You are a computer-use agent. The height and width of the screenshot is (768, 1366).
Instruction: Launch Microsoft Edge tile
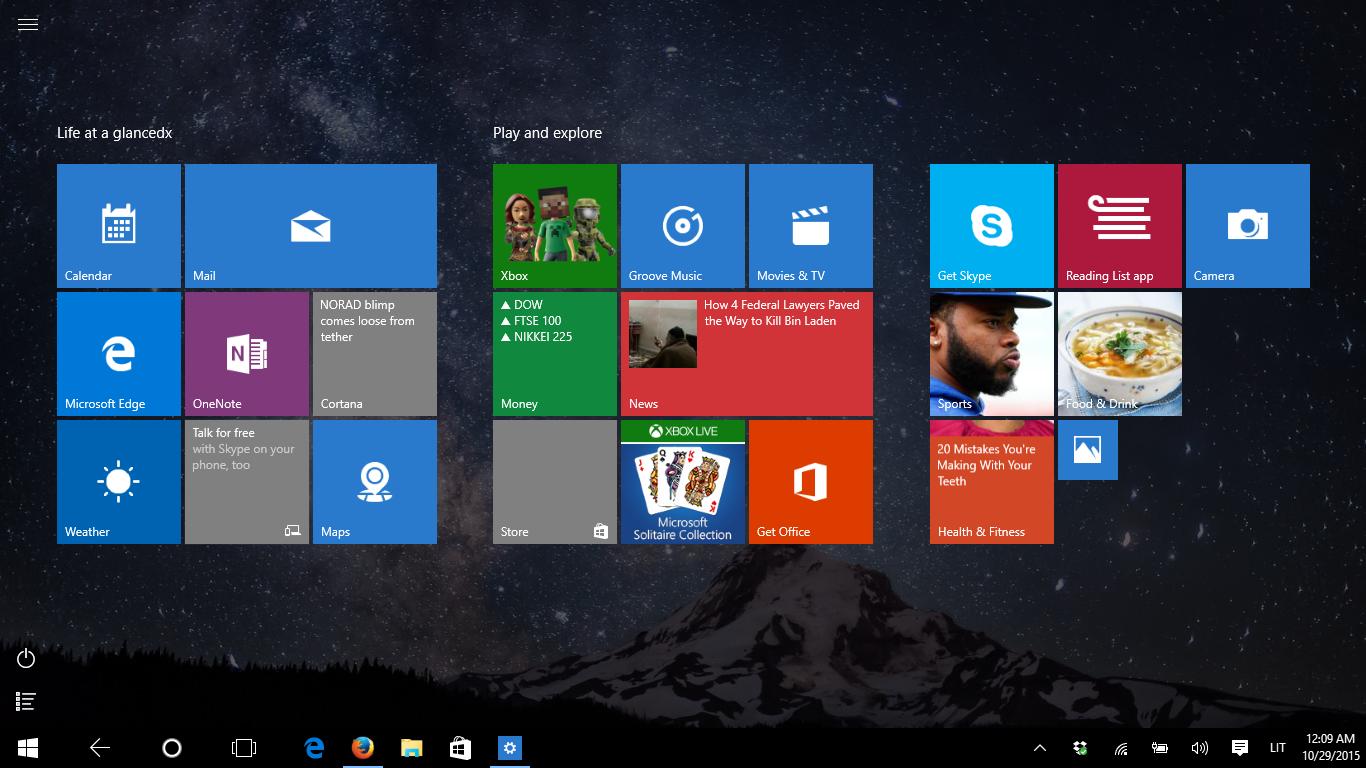[x=119, y=354]
